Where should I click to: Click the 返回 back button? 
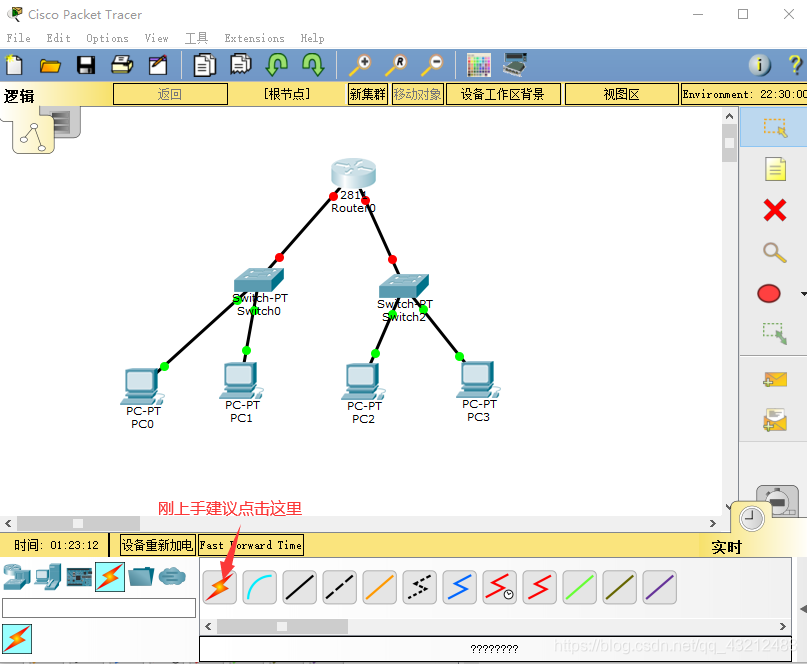click(x=170, y=94)
